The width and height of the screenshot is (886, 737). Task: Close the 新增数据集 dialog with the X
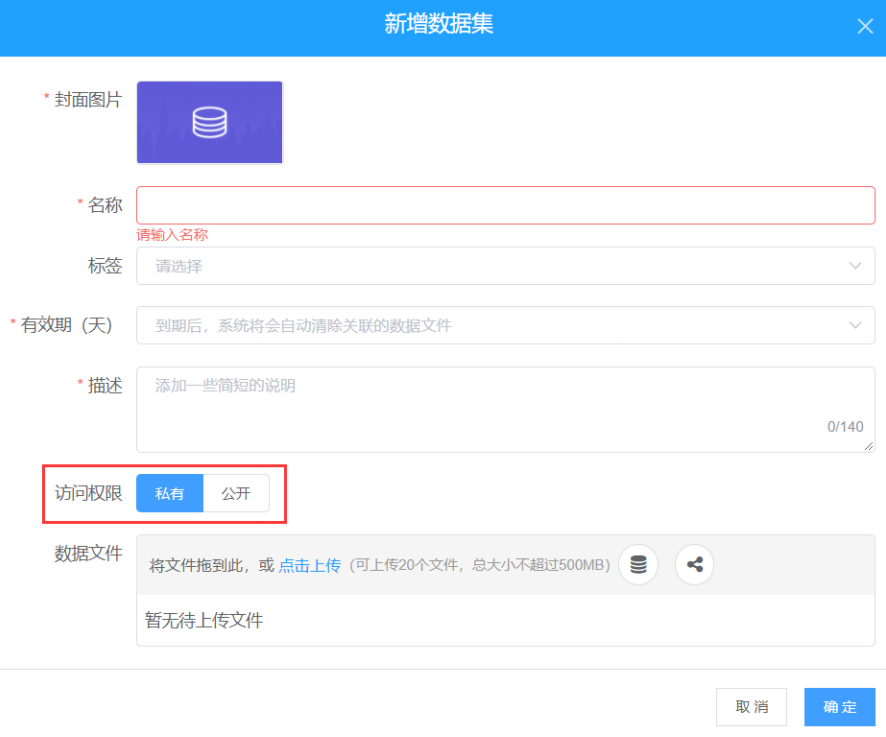tap(865, 27)
